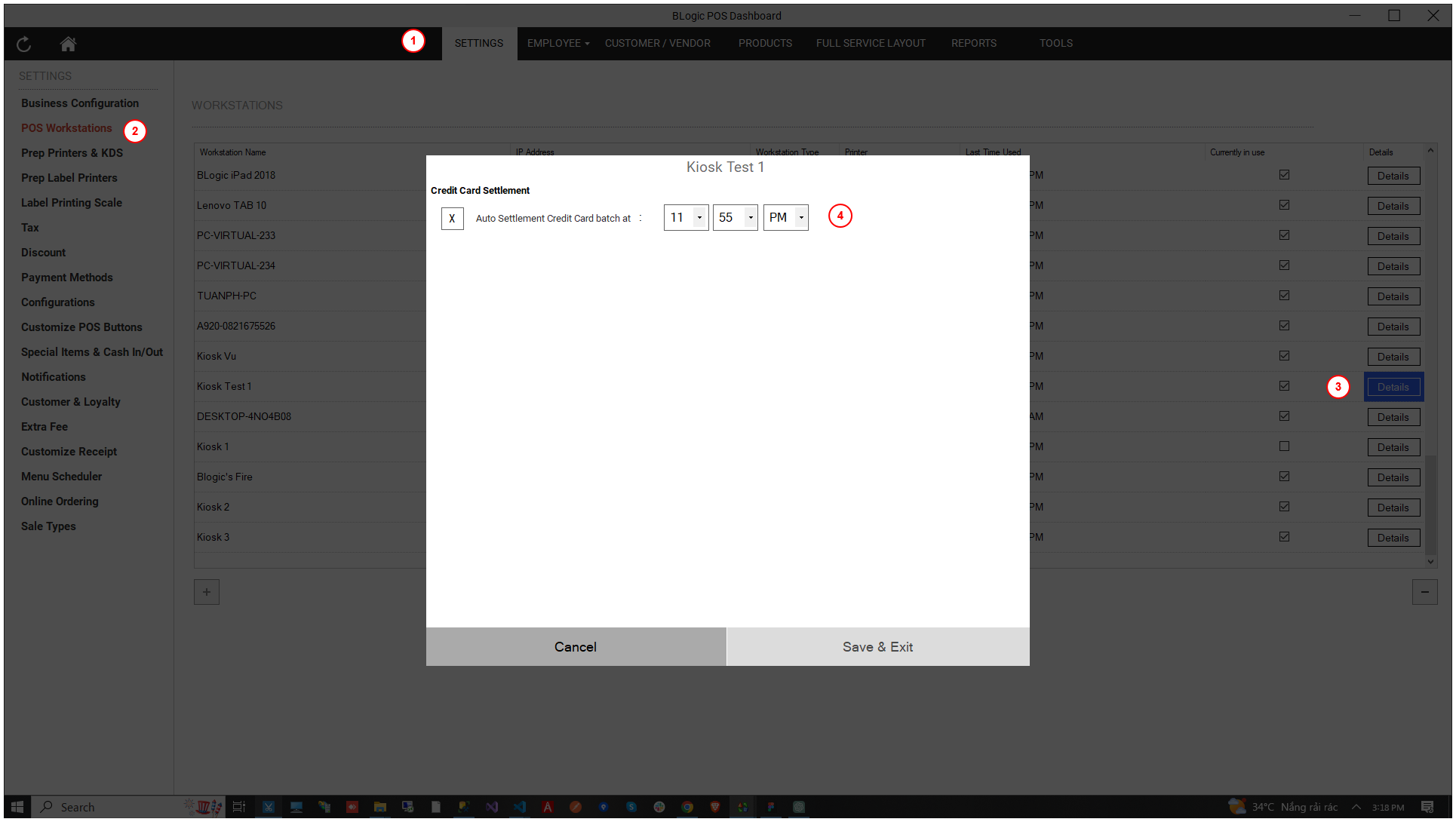The height and width of the screenshot is (822, 1456).
Task: Click the refresh icon in the top bar
Action: (24, 44)
